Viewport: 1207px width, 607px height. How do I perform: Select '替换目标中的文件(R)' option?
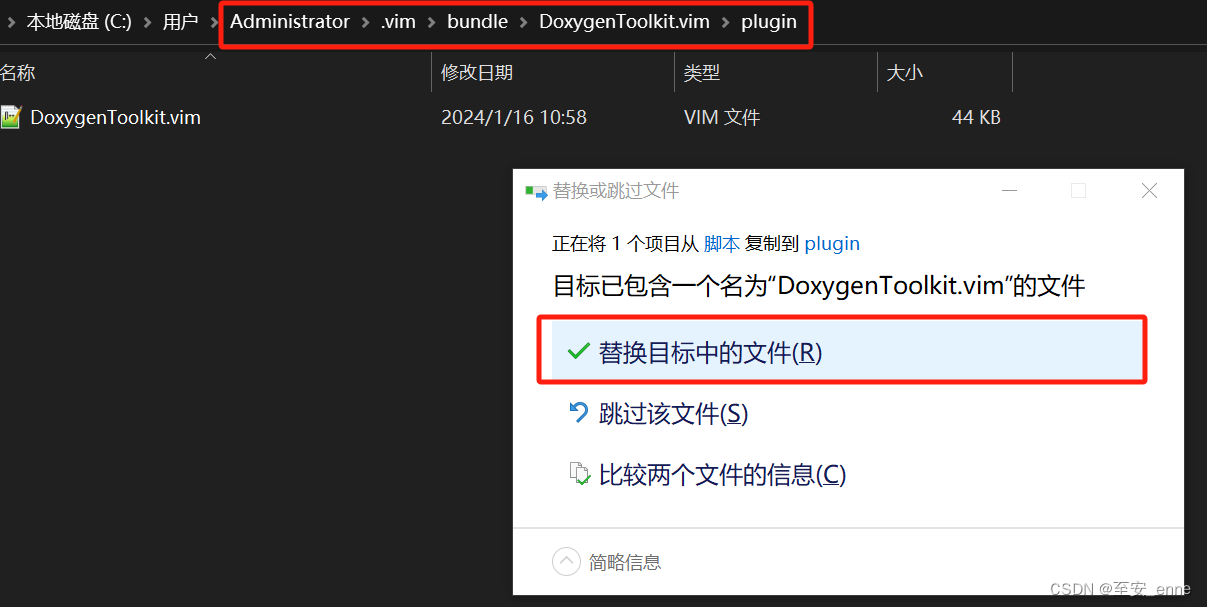coord(712,351)
